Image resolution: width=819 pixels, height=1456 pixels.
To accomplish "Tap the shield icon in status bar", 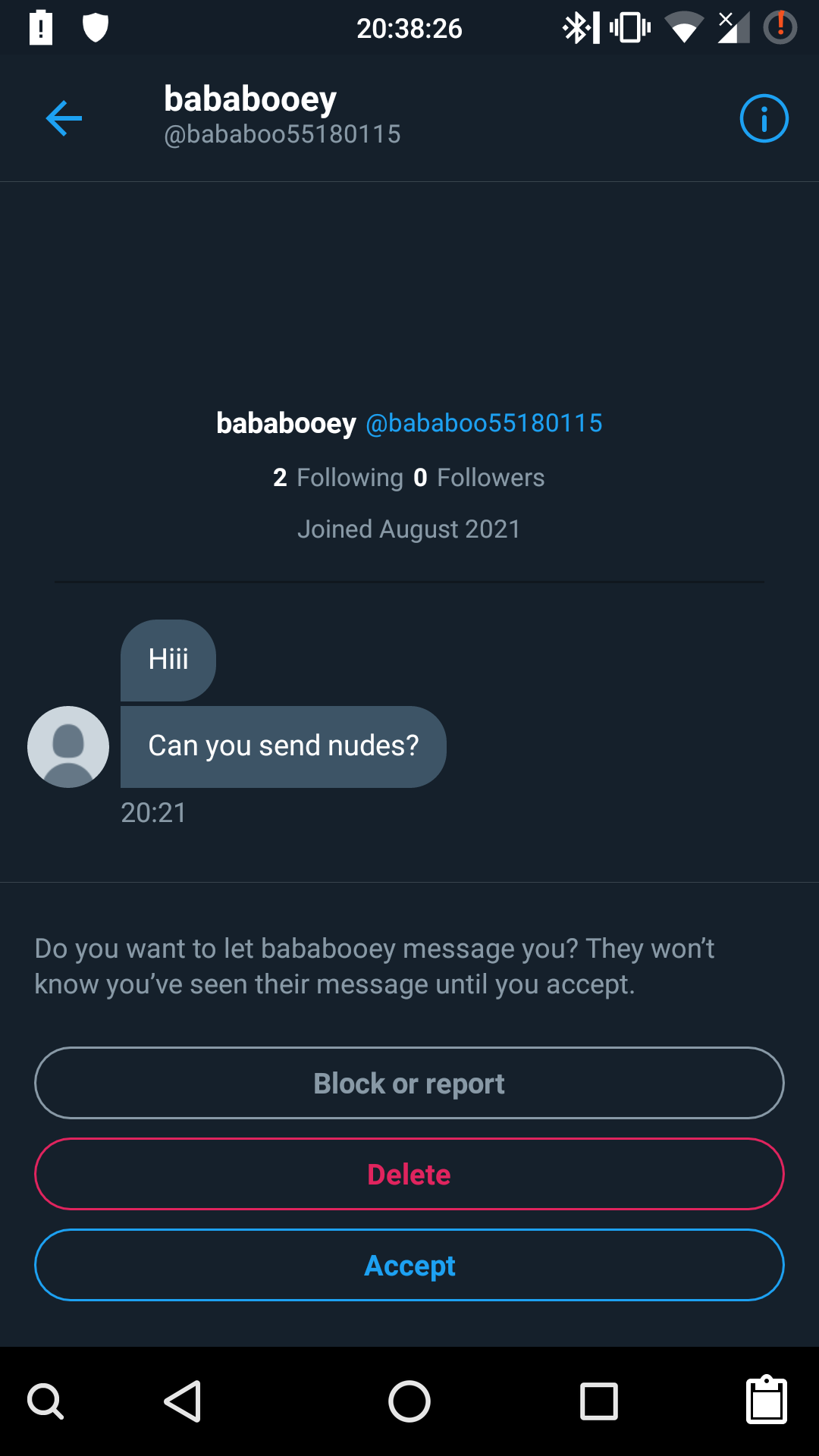I will (96, 28).
